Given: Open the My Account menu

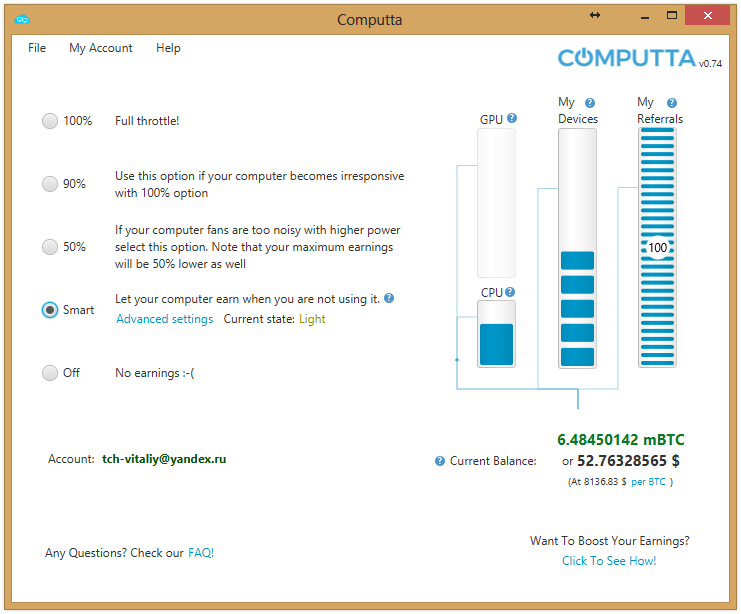Looking at the screenshot, I should coord(101,48).
